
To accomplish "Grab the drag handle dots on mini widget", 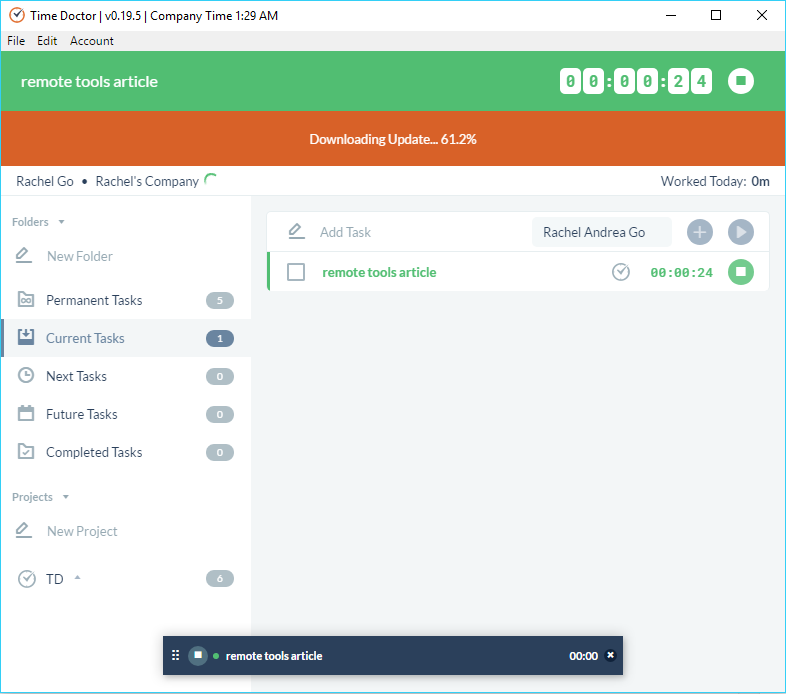I will pos(175,655).
